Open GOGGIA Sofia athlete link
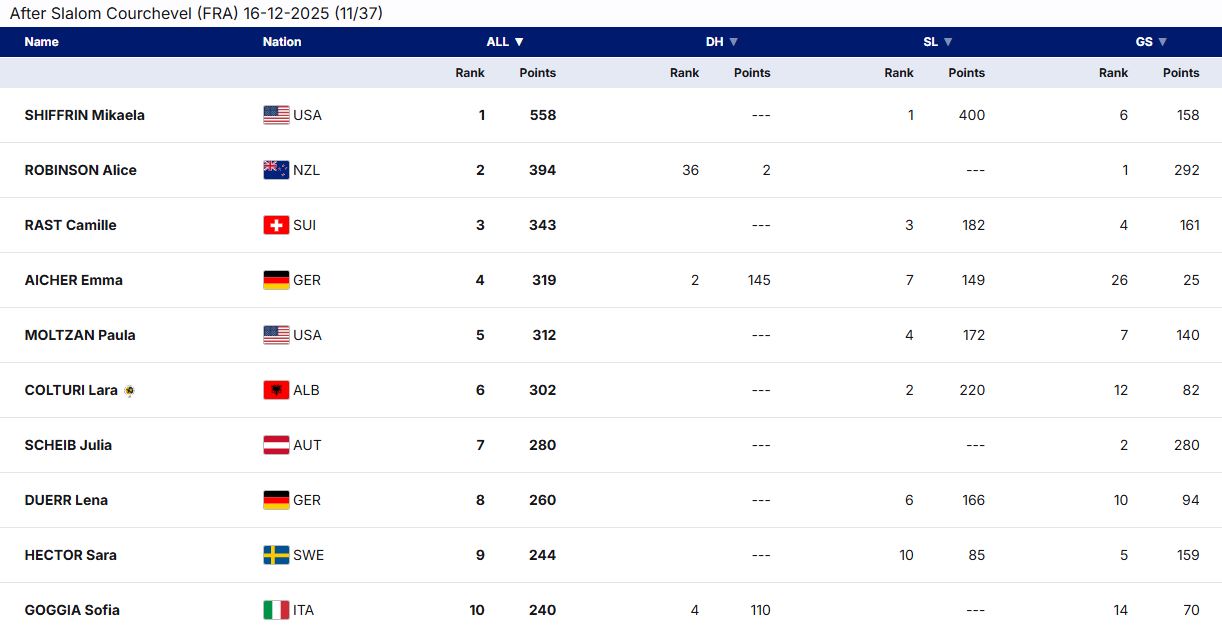Screen dimensions: 1222x635 pos(72,610)
